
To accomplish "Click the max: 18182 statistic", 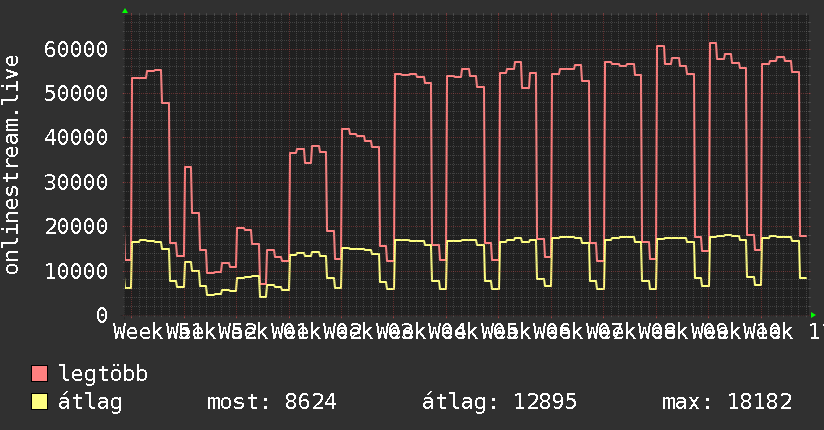I will 727,402.
